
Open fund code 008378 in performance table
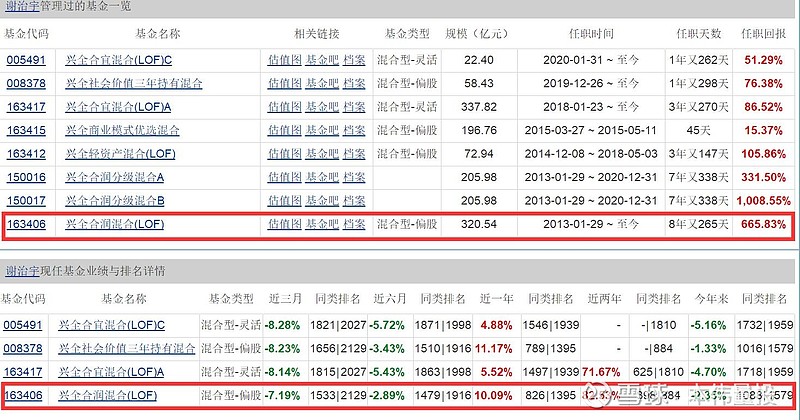[x=23, y=349]
